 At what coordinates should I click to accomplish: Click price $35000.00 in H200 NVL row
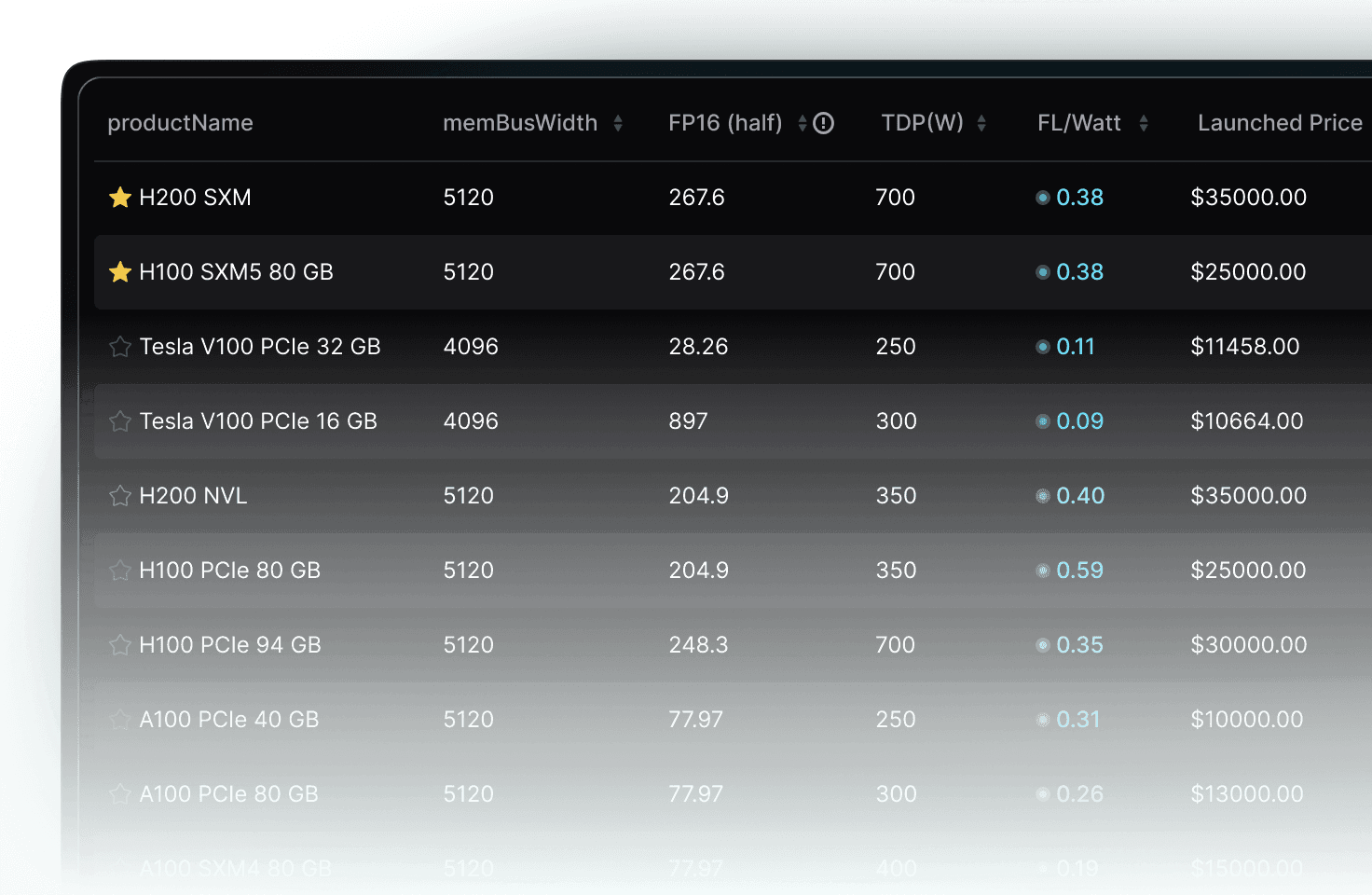coord(1249,496)
